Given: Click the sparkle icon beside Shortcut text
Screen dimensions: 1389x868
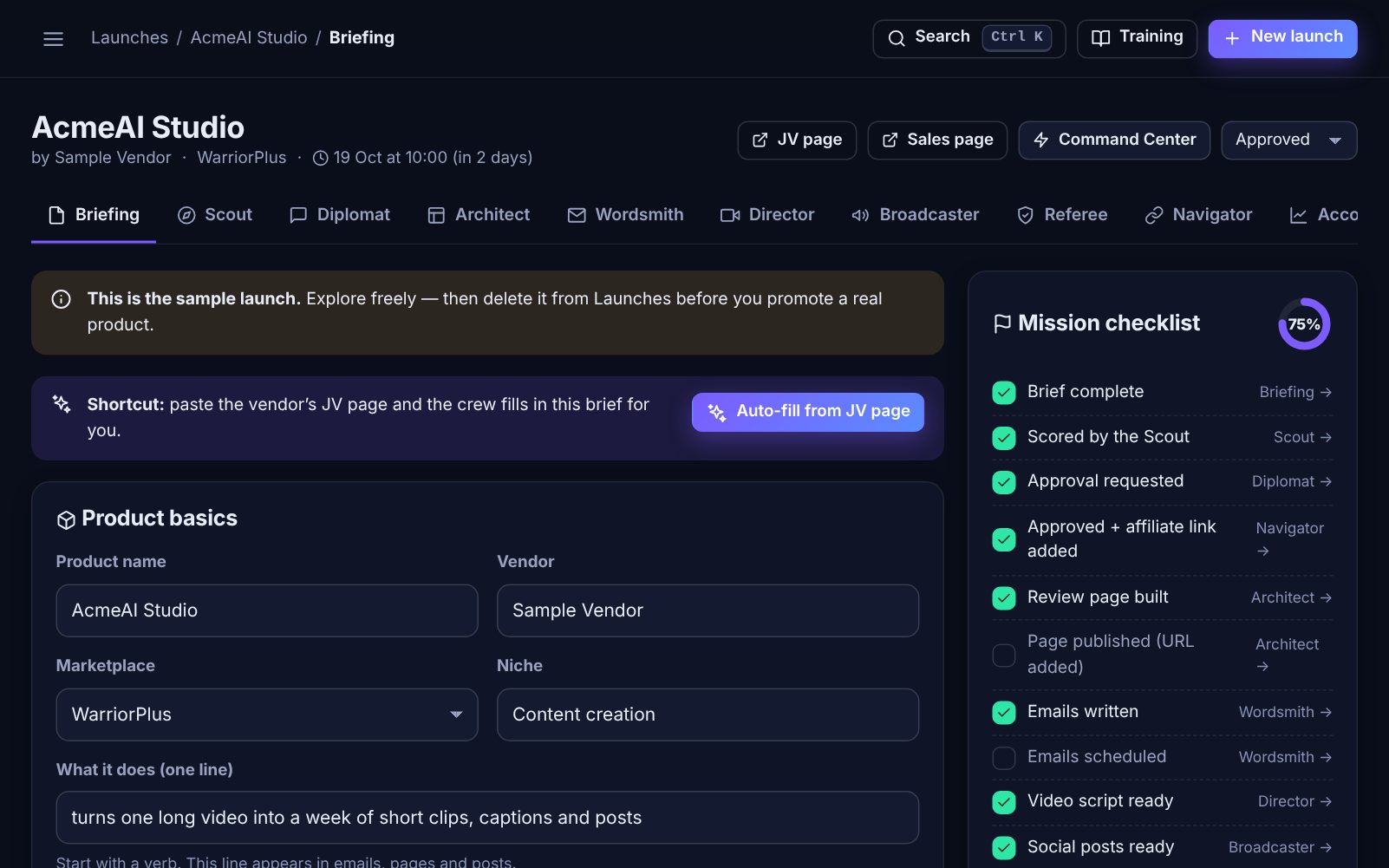Looking at the screenshot, I should tap(62, 404).
